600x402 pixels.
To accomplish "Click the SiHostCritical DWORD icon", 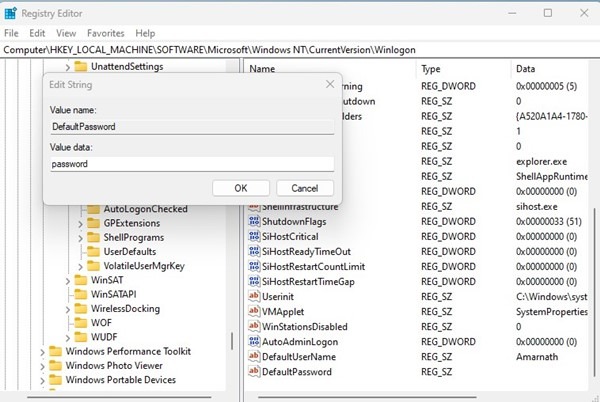I will 254,237.
